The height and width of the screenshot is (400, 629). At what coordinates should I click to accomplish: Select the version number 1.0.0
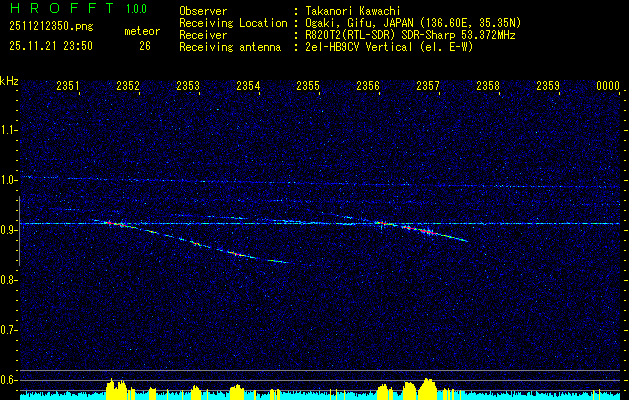(x=136, y=9)
